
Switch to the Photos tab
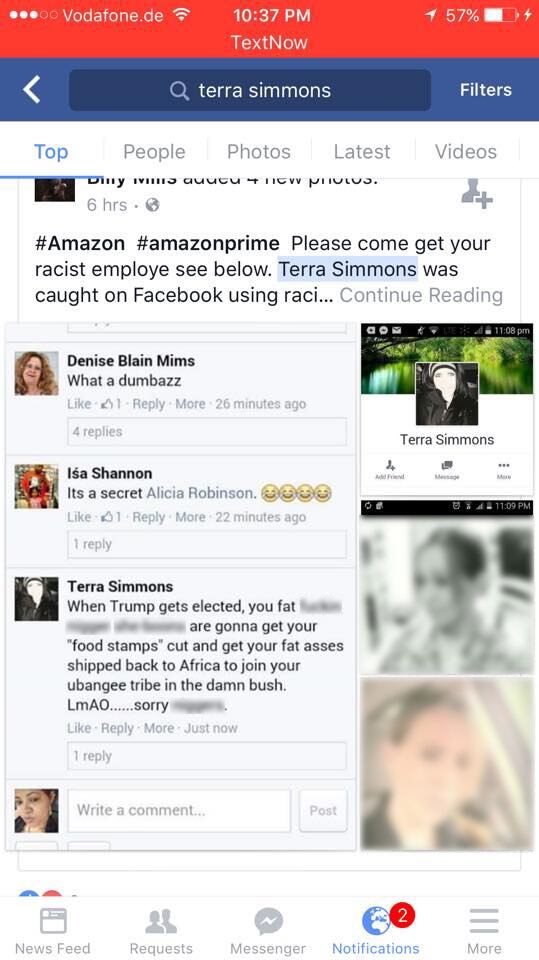click(x=258, y=151)
